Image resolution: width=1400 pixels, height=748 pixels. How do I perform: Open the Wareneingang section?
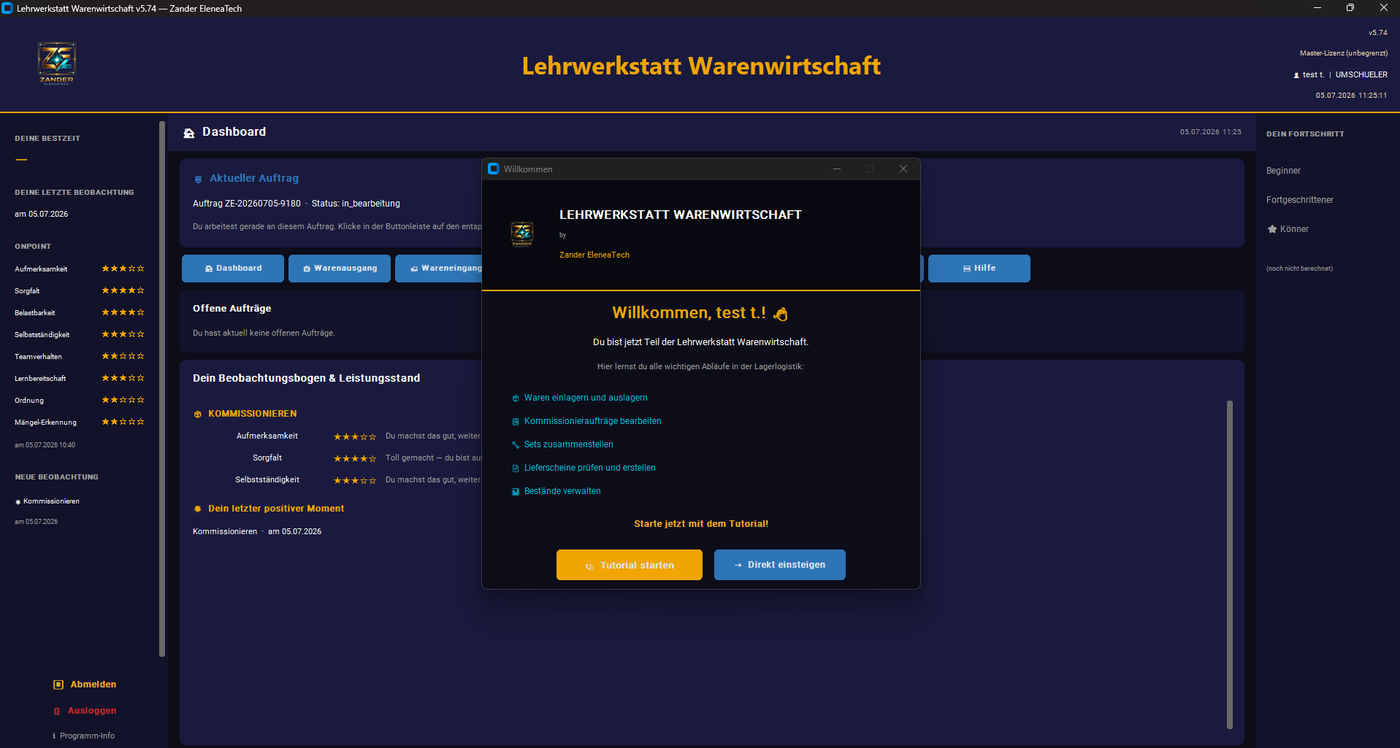tap(440, 268)
